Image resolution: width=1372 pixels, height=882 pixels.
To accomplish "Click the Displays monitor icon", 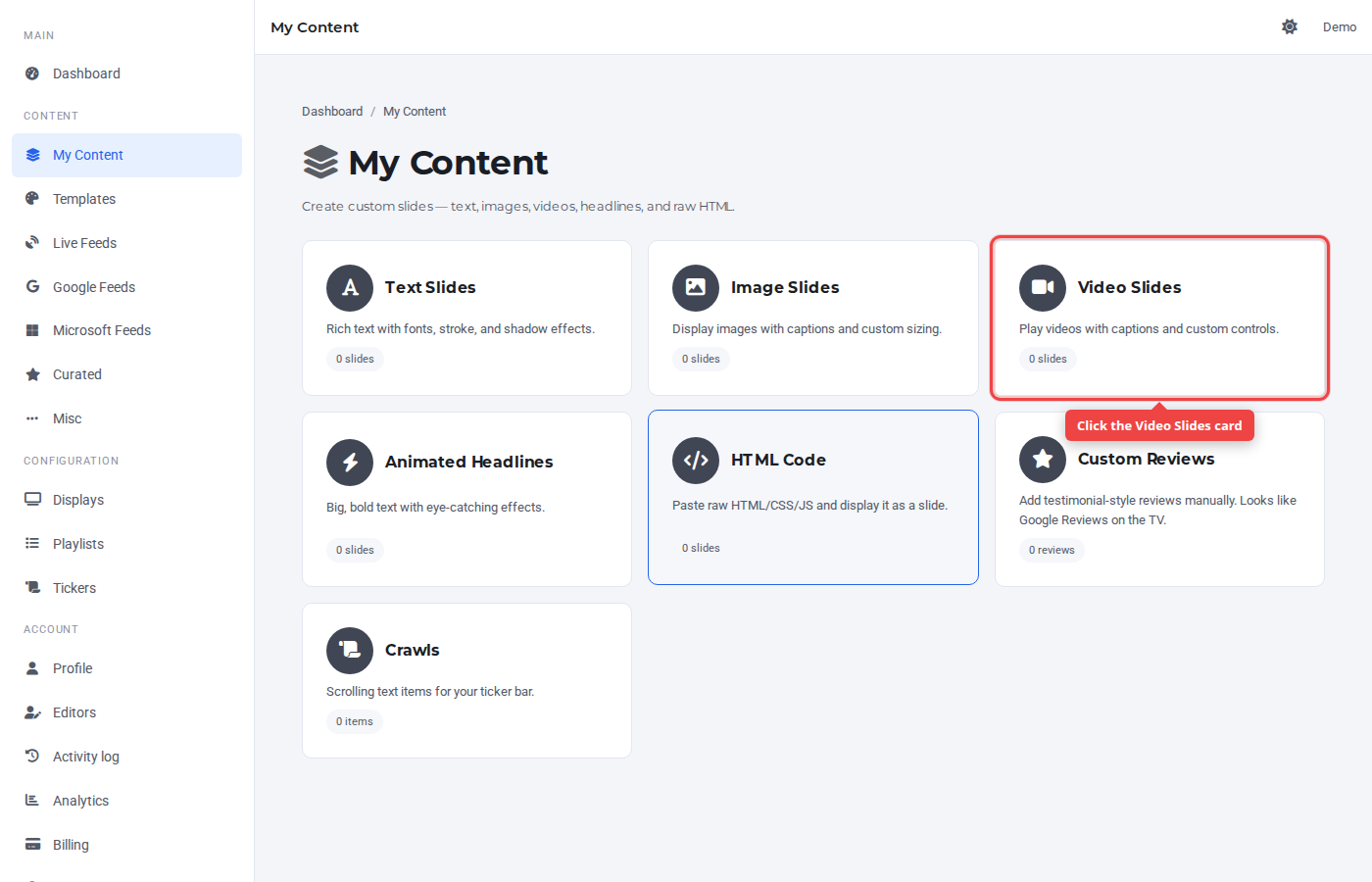I will click(32, 499).
